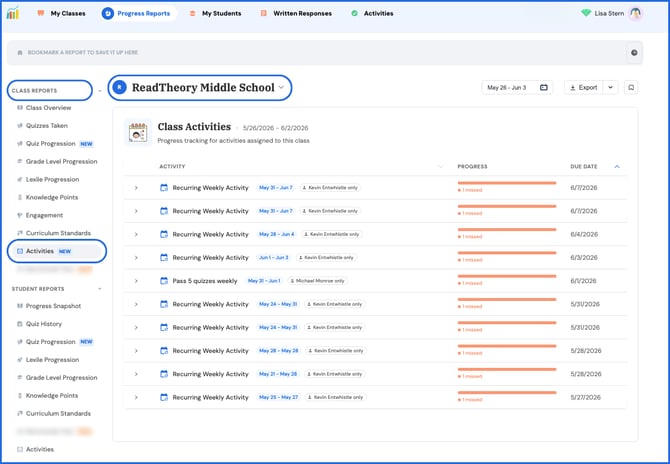Open class Curriculum Standards report
Screen dimensions: 670x464
(x=58, y=233)
